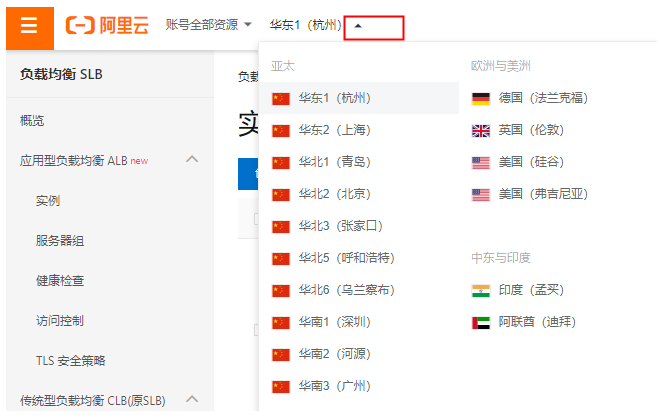Click the India flag icon
661x420 pixels.
(x=481, y=291)
